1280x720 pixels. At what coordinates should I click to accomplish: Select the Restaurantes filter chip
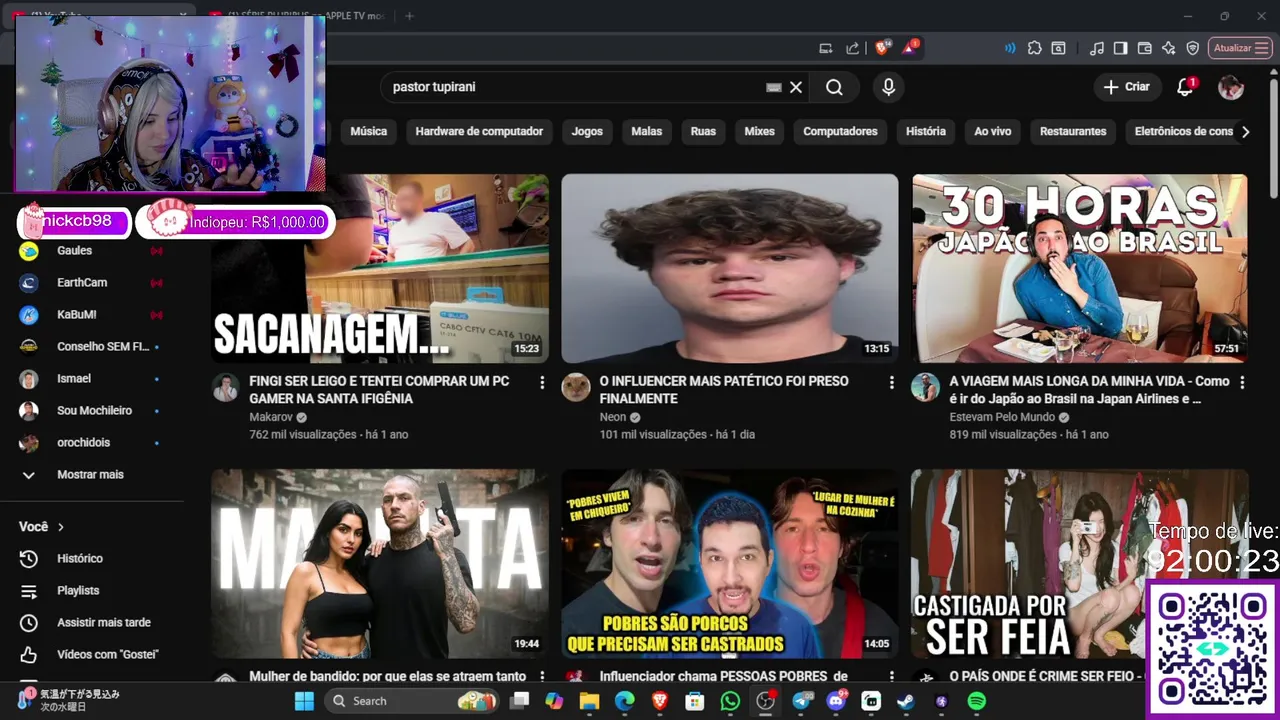tap(1073, 131)
